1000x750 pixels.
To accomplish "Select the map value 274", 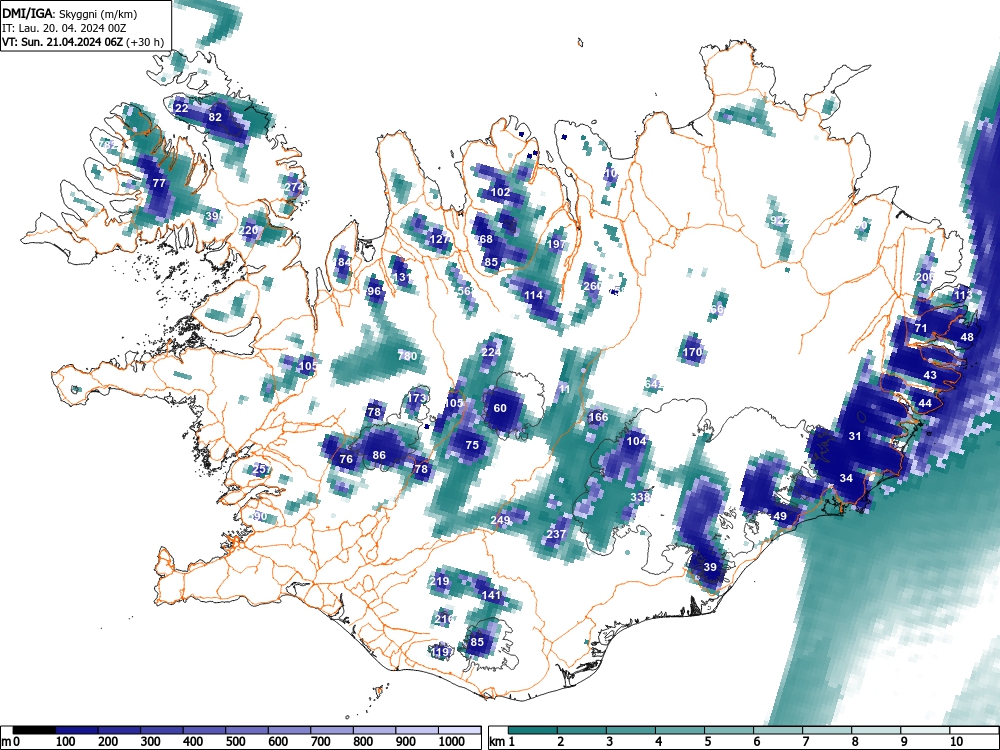I will (x=294, y=187).
